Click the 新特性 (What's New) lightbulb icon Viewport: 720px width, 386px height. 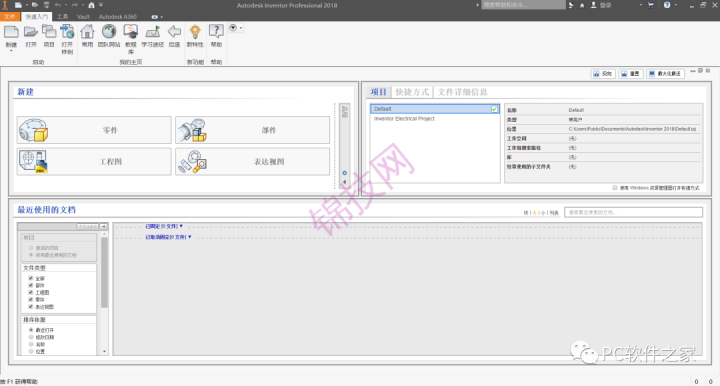pos(195,32)
